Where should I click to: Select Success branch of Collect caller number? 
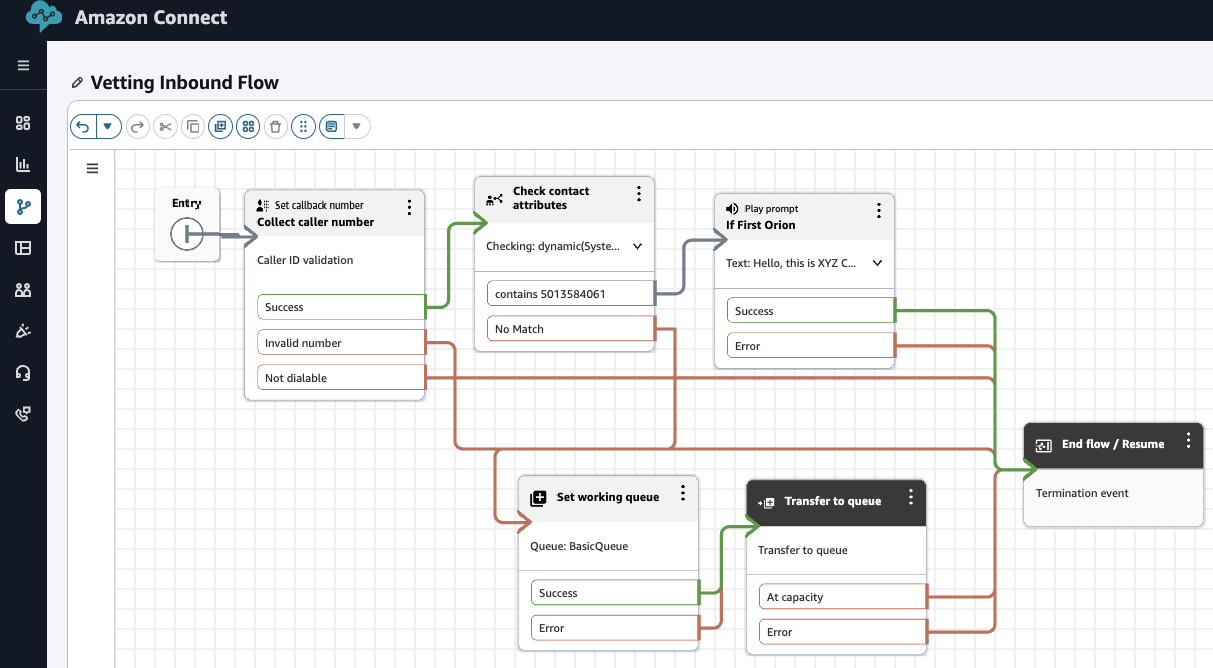[x=342, y=307]
